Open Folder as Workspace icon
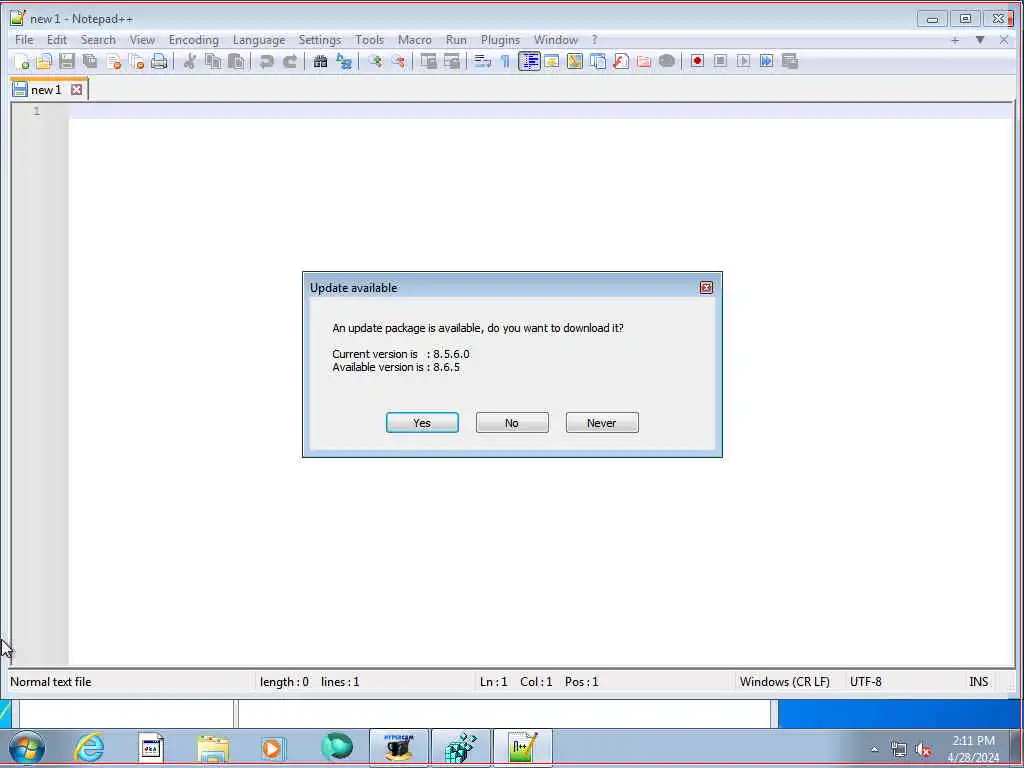Viewport: 1024px width, 768px height. click(644, 61)
